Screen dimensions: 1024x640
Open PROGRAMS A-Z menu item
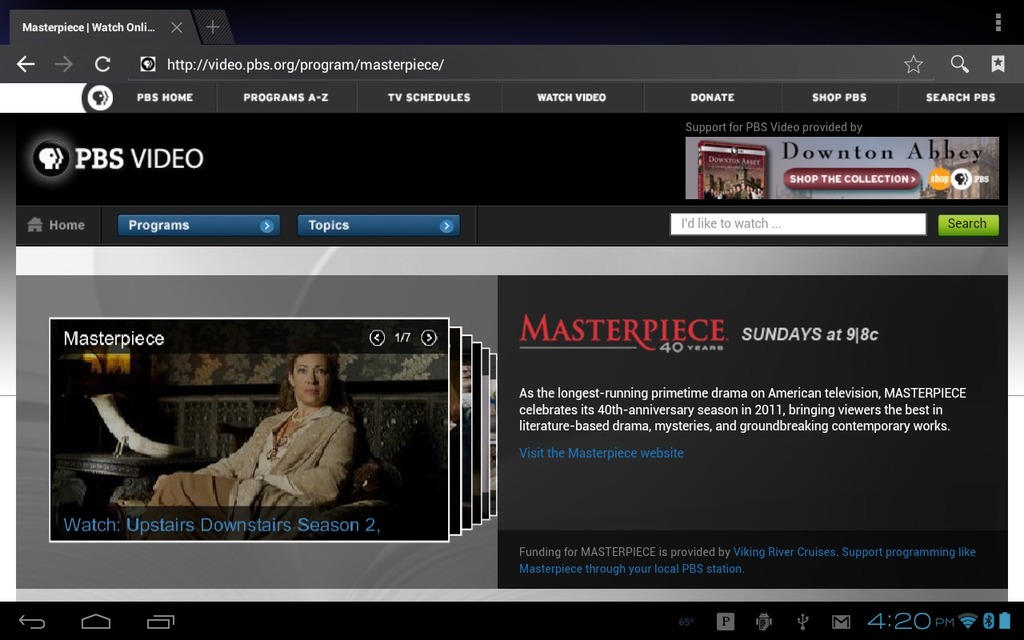286,97
